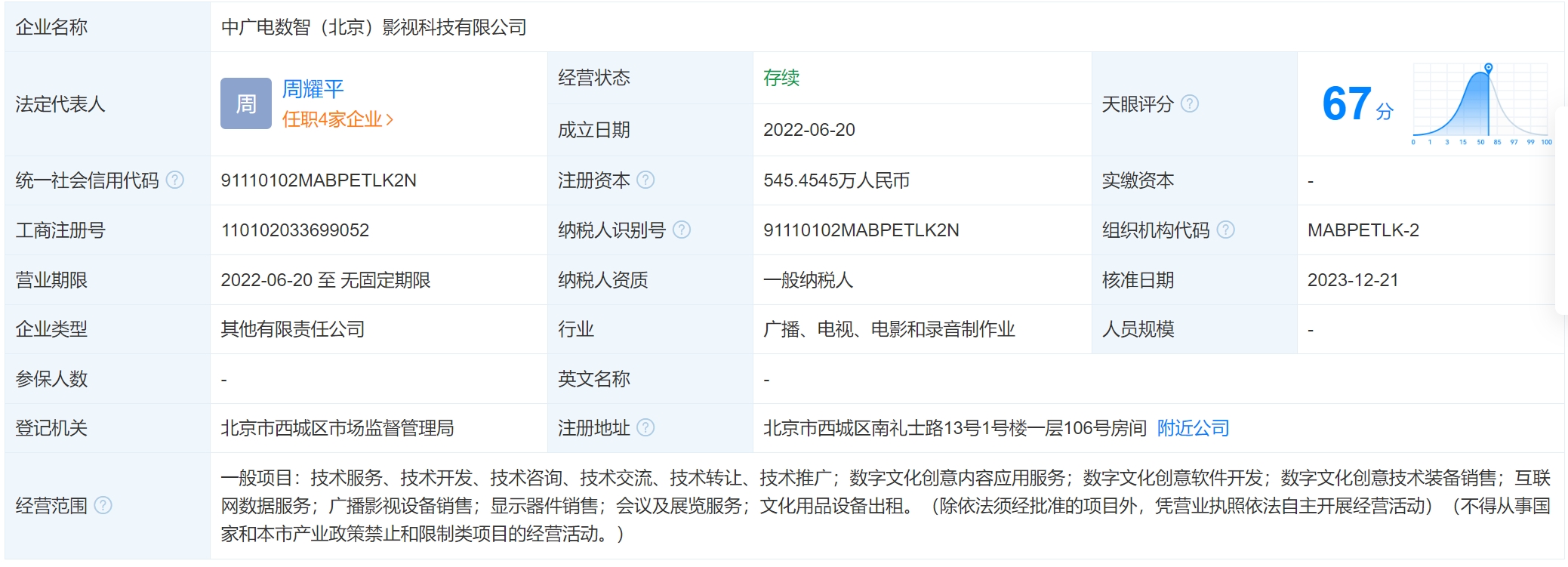Click the founding date 2022-06-20

[809, 130]
